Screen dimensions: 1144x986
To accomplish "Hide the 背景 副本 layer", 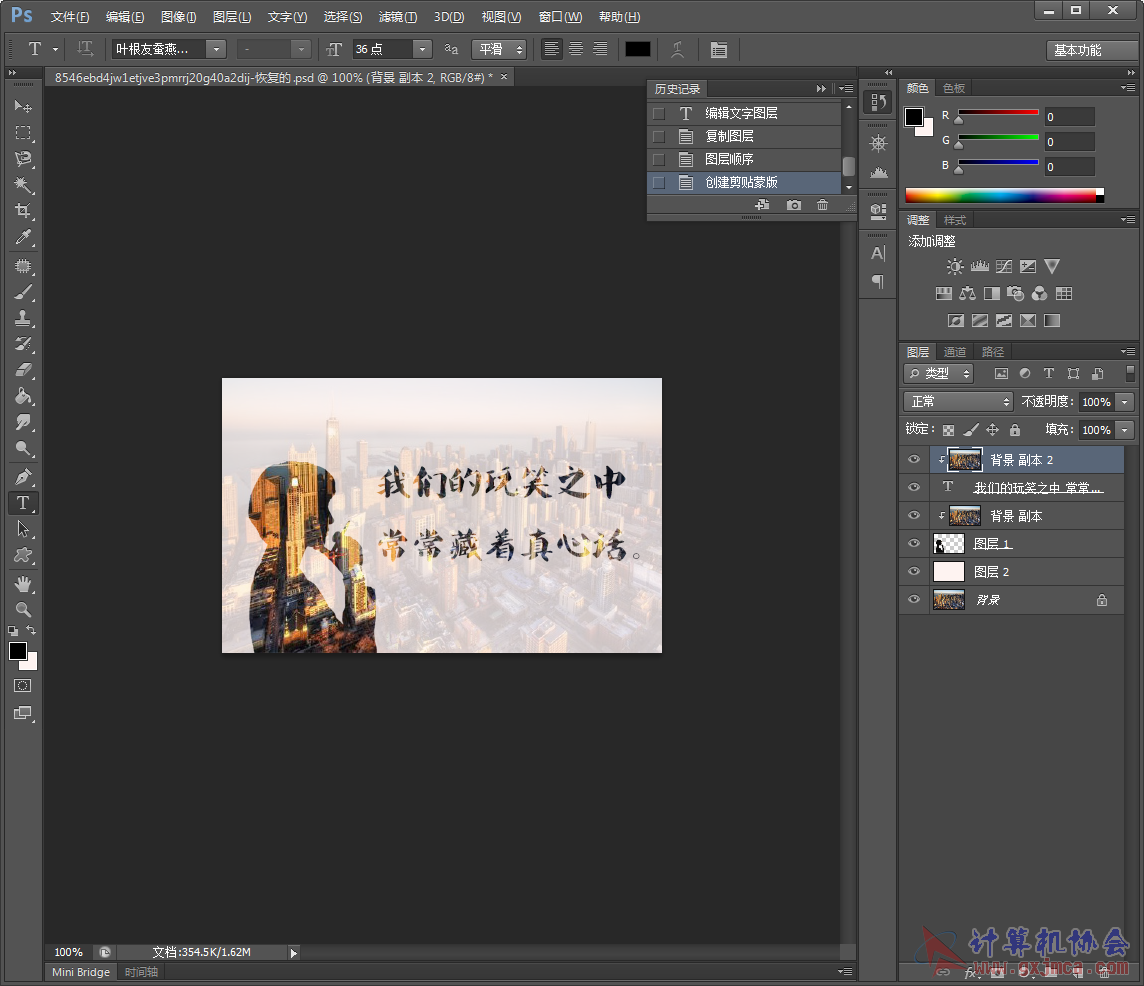I will [x=913, y=515].
